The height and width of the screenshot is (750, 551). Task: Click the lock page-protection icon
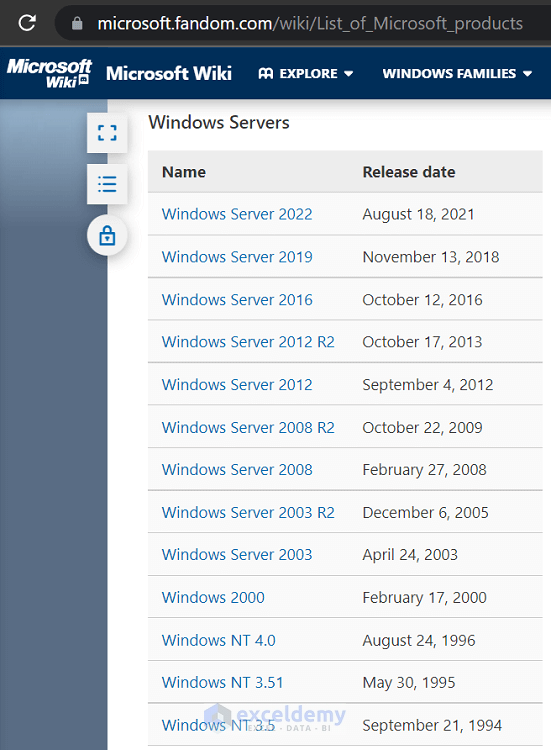[x=107, y=235]
